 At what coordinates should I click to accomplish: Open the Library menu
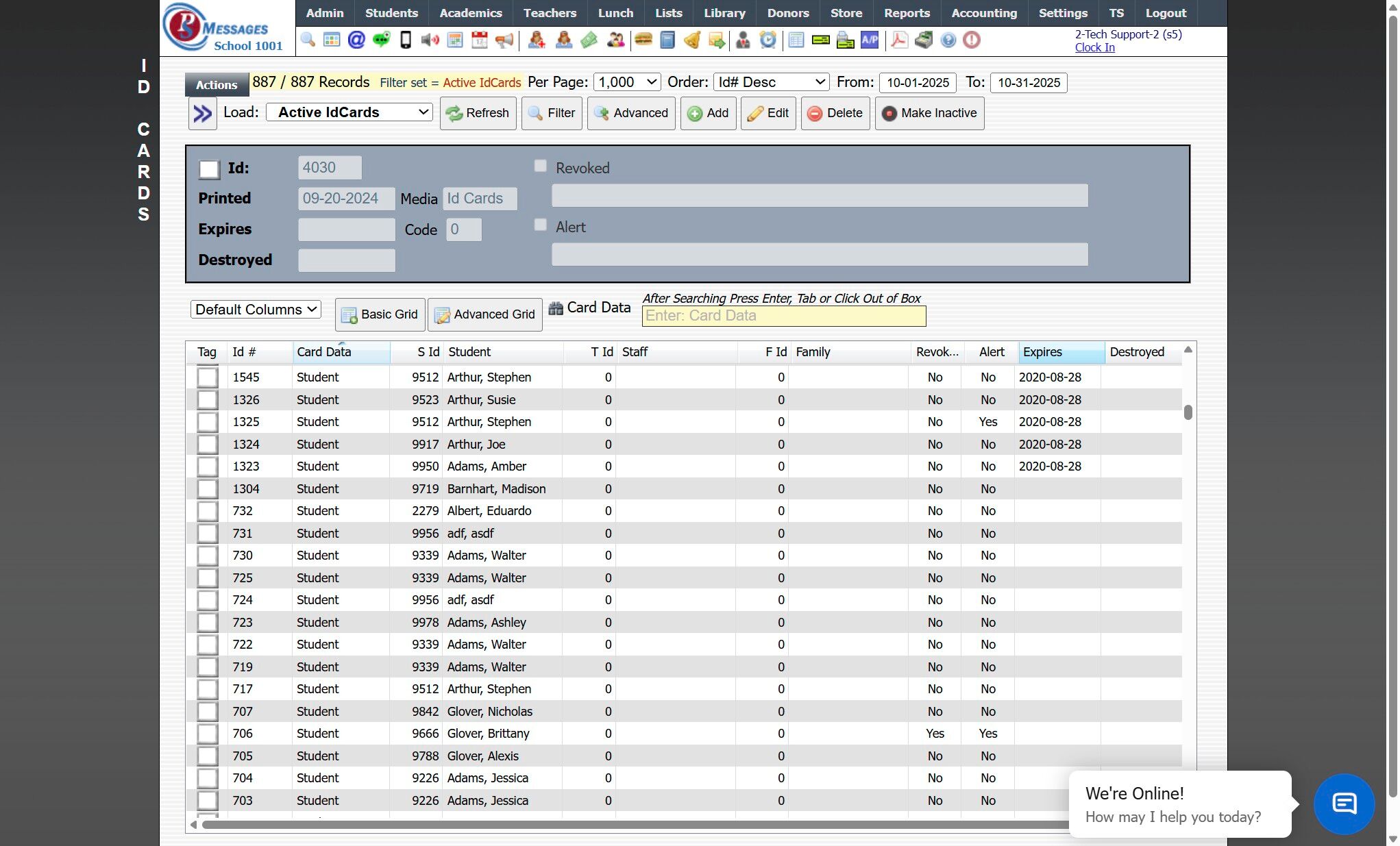[x=724, y=13]
